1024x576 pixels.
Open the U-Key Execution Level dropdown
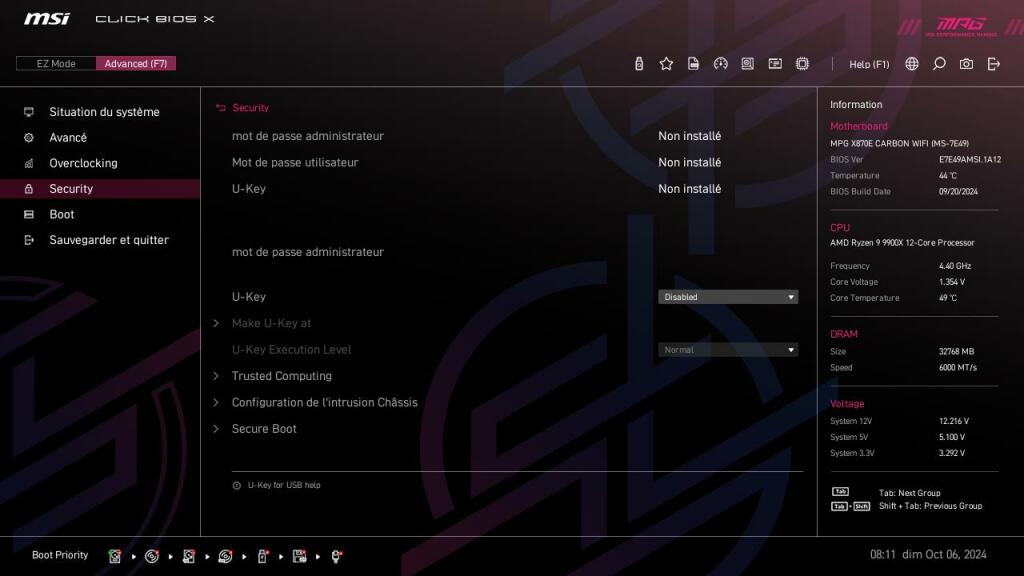[x=728, y=349]
